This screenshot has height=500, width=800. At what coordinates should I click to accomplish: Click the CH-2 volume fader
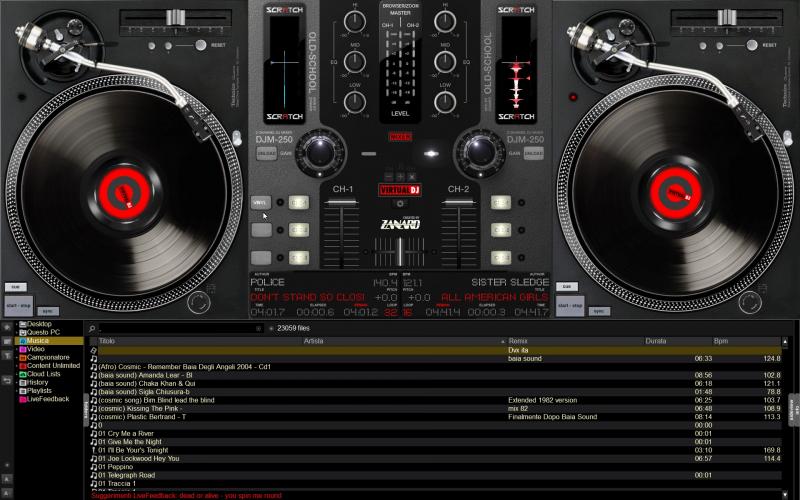tap(459, 203)
